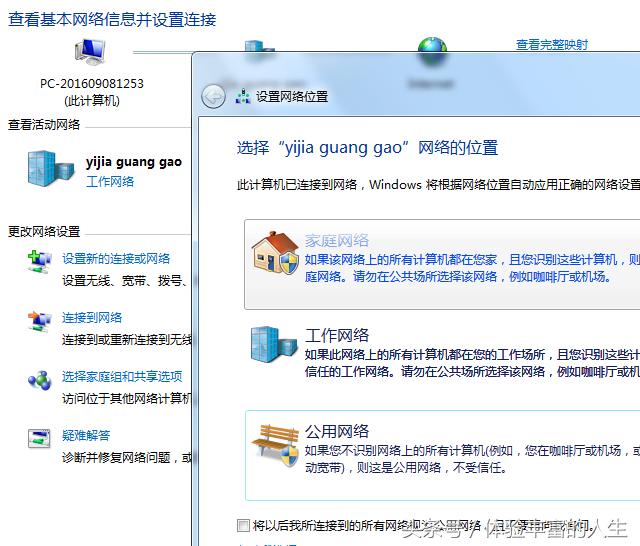Choose the 家庭网络 title text

(337, 240)
